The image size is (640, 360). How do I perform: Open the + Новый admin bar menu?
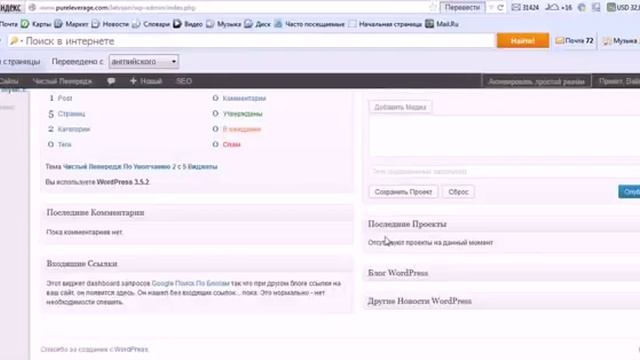pos(146,81)
